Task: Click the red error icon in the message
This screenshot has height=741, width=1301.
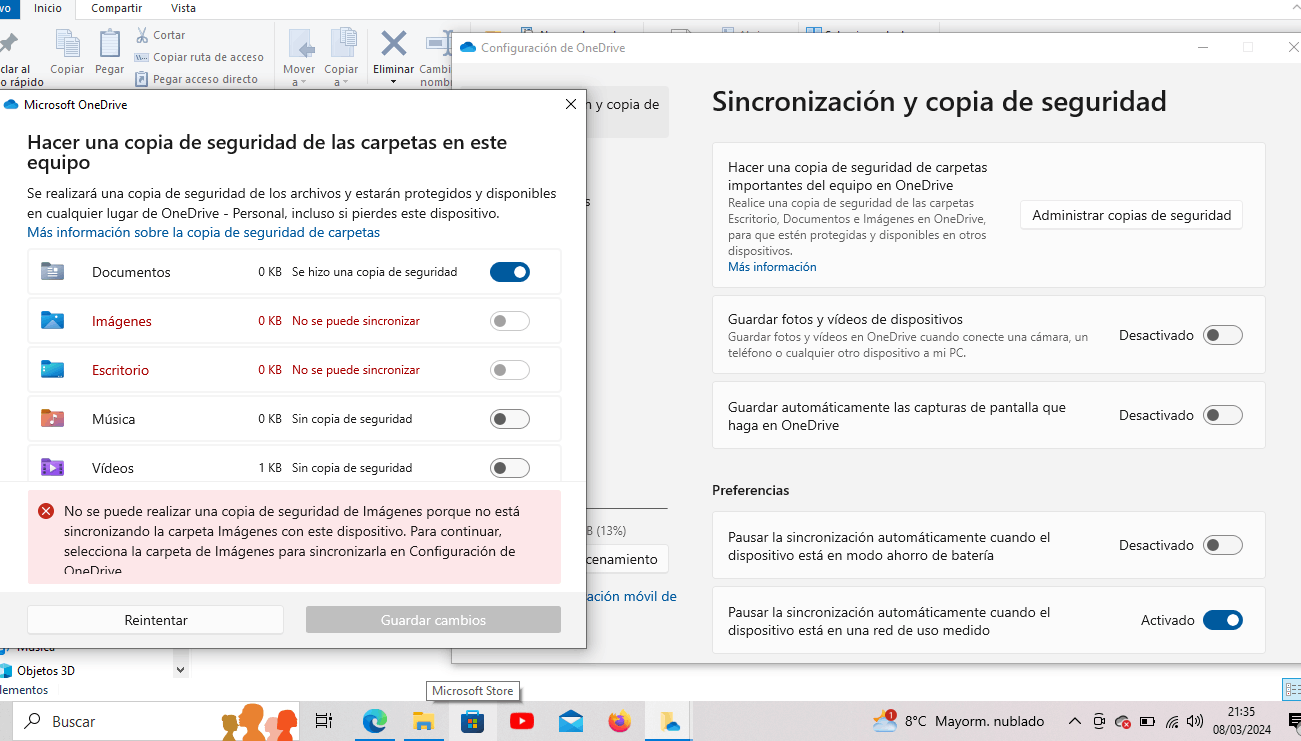Action: pos(46,511)
